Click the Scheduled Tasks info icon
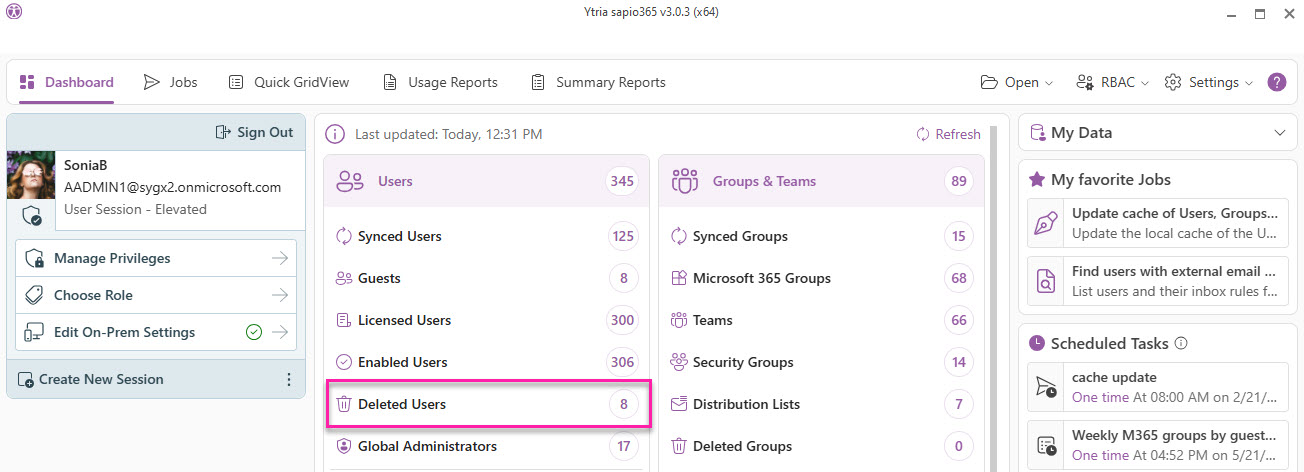1304x472 pixels. point(1181,343)
